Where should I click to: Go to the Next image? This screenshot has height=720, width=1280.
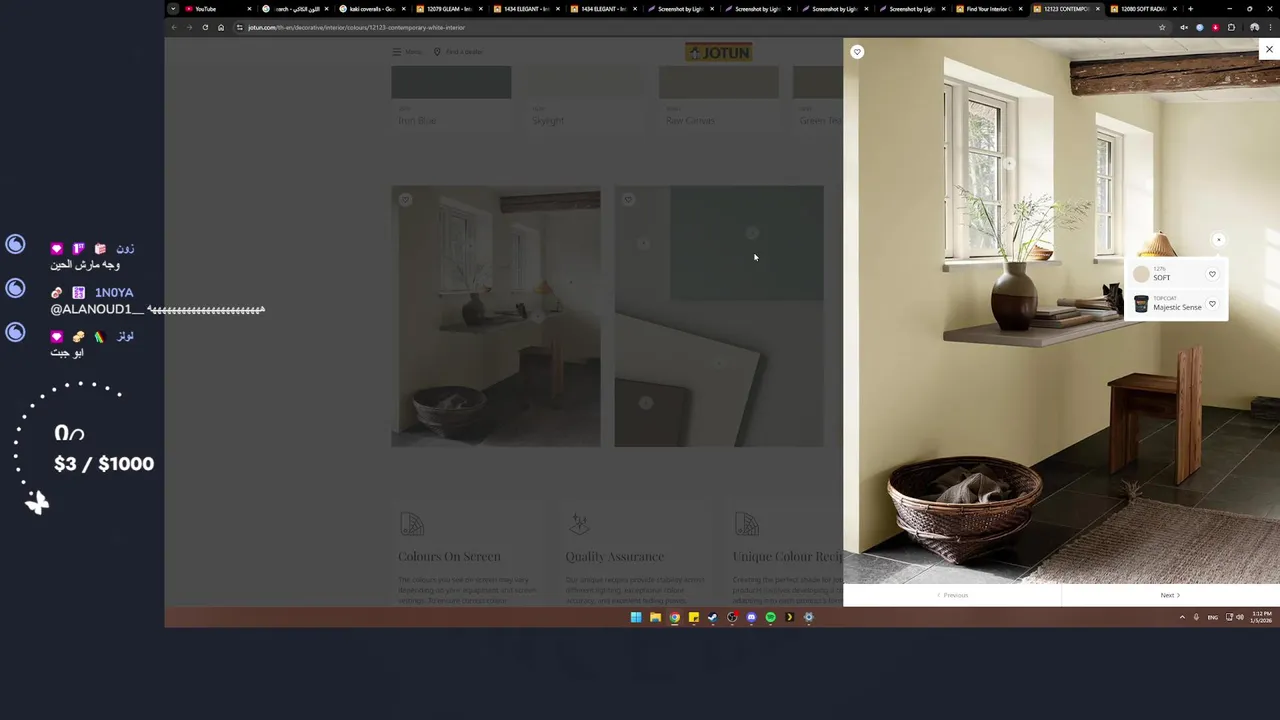click(x=1170, y=595)
